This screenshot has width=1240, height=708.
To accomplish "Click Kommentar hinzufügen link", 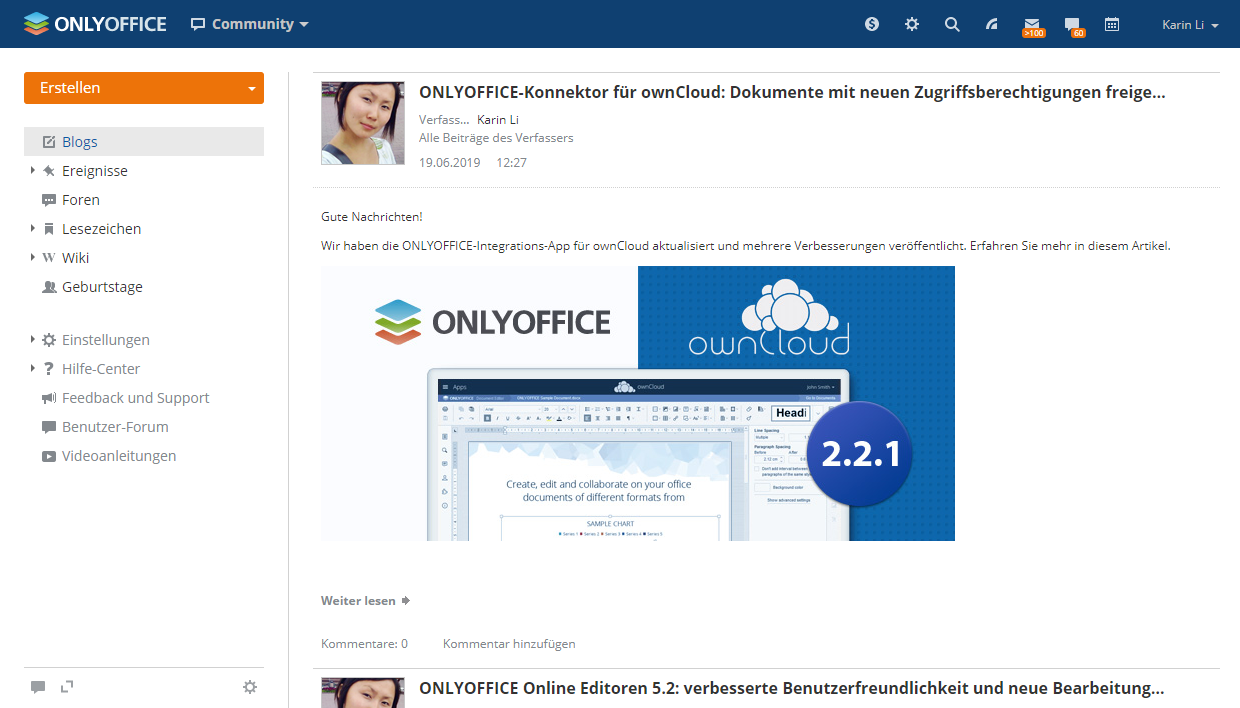I will (x=509, y=644).
